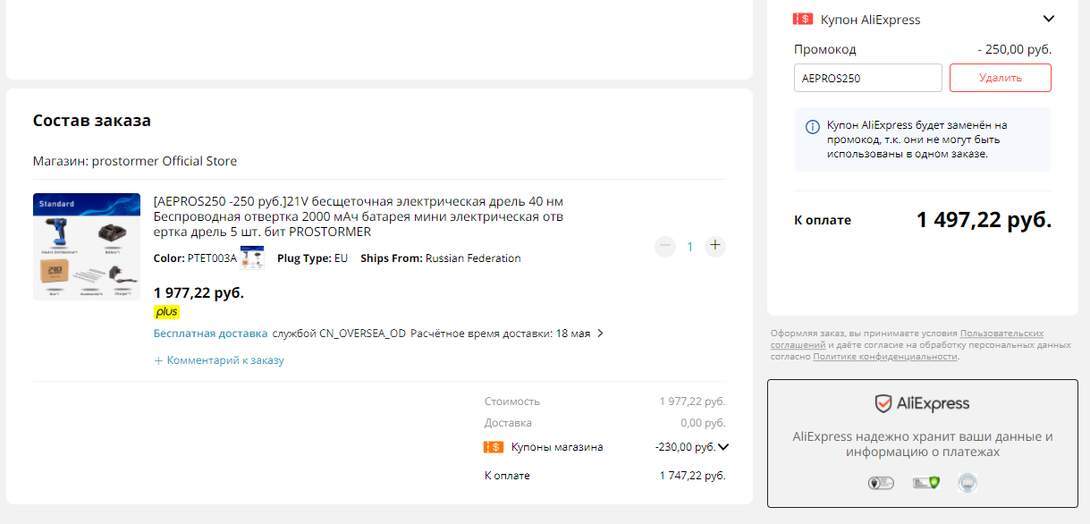Remove promo code with Удалить button
The width and height of the screenshot is (1090, 524).
(1000, 78)
